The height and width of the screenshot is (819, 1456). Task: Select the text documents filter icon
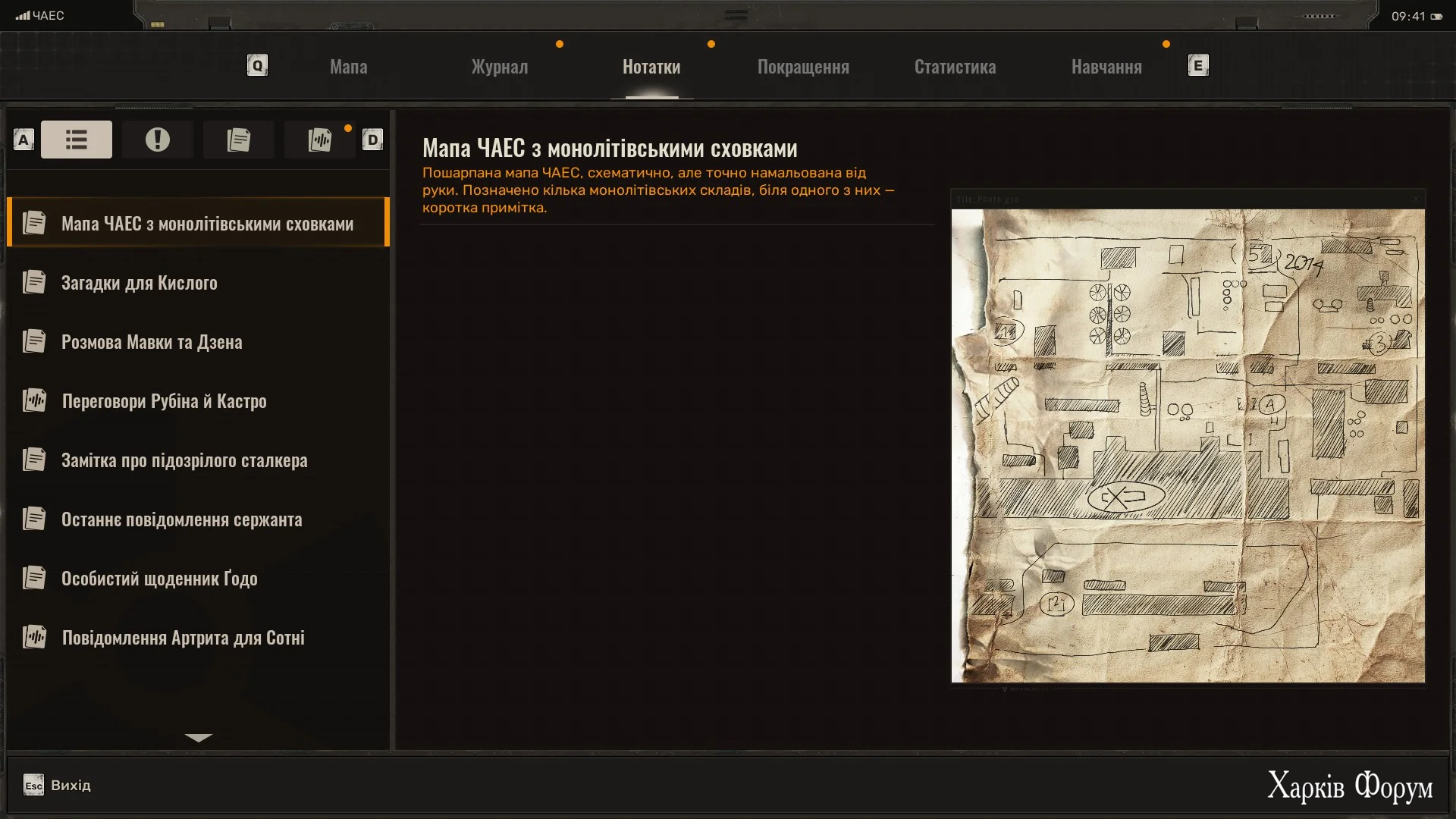tap(239, 140)
